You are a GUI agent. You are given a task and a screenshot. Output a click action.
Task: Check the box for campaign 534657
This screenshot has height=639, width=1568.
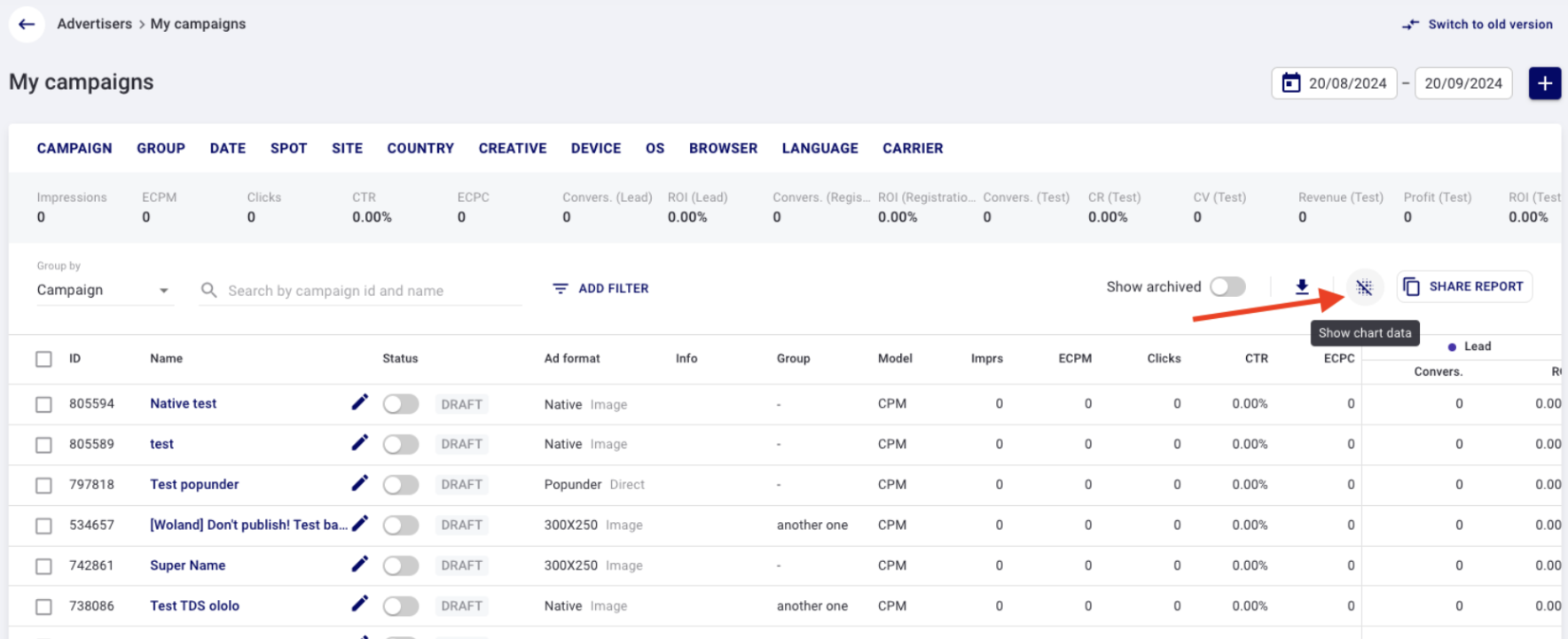pos(43,526)
